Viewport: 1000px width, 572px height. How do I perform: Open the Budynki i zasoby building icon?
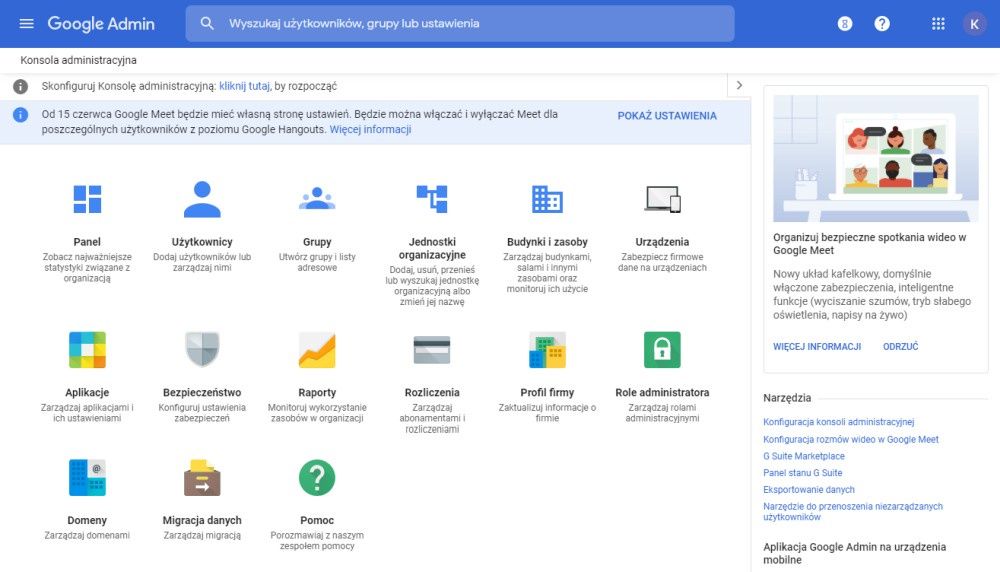click(547, 199)
